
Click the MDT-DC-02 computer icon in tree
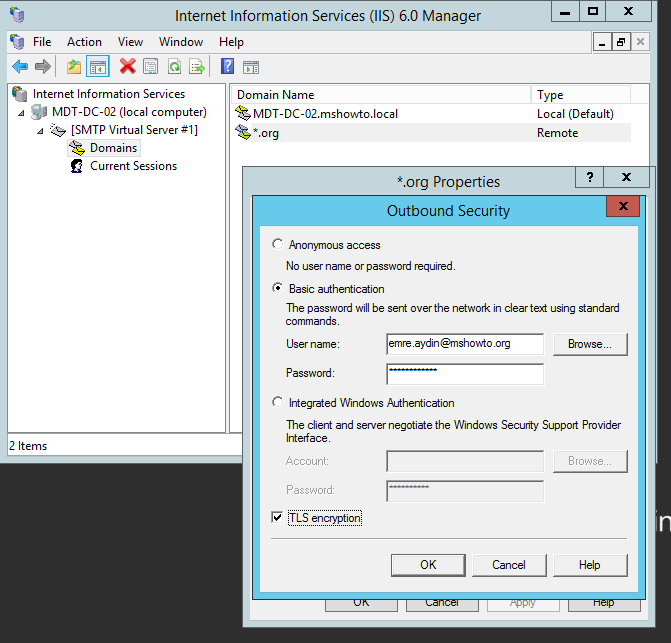click(39, 112)
